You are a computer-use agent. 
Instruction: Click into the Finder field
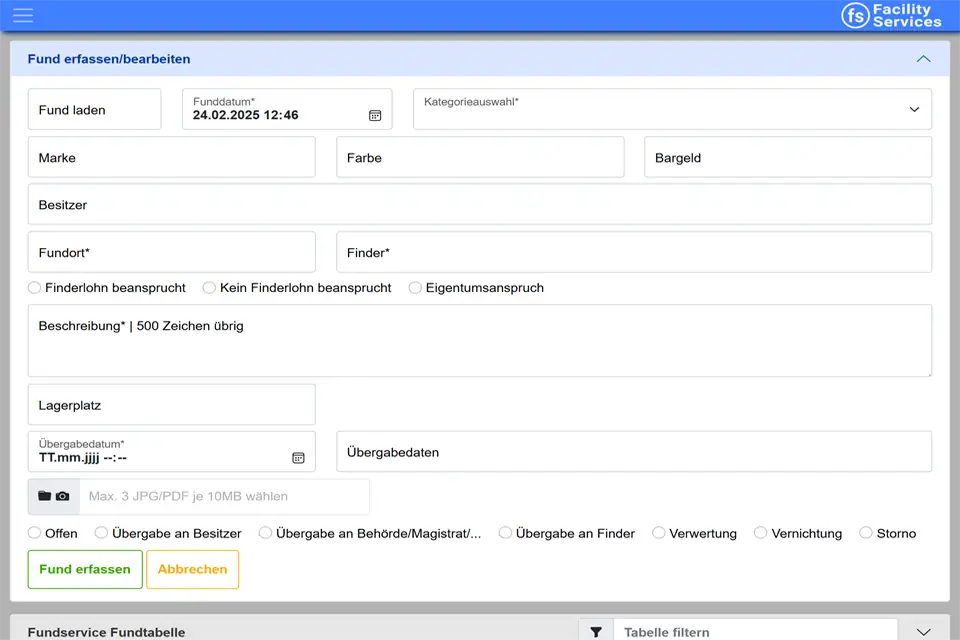coord(634,252)
